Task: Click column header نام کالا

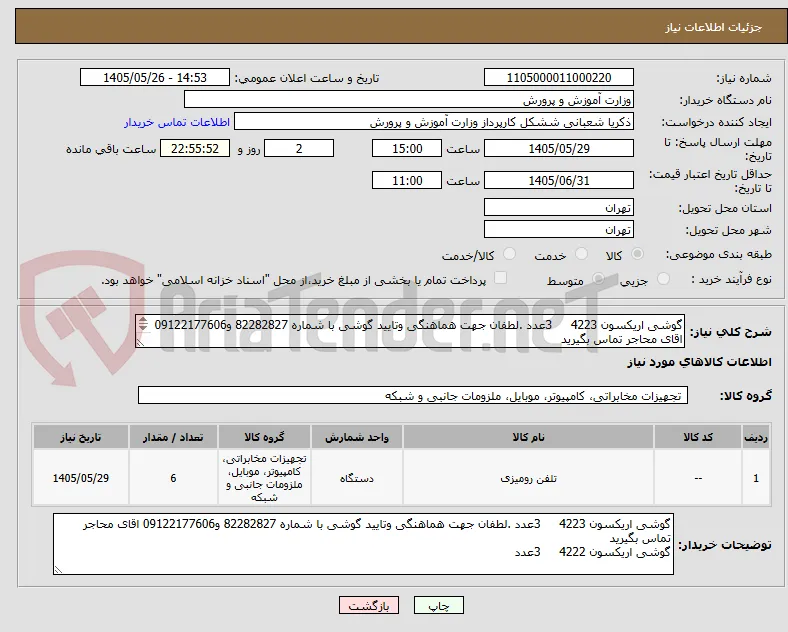Action: (528, 437)
